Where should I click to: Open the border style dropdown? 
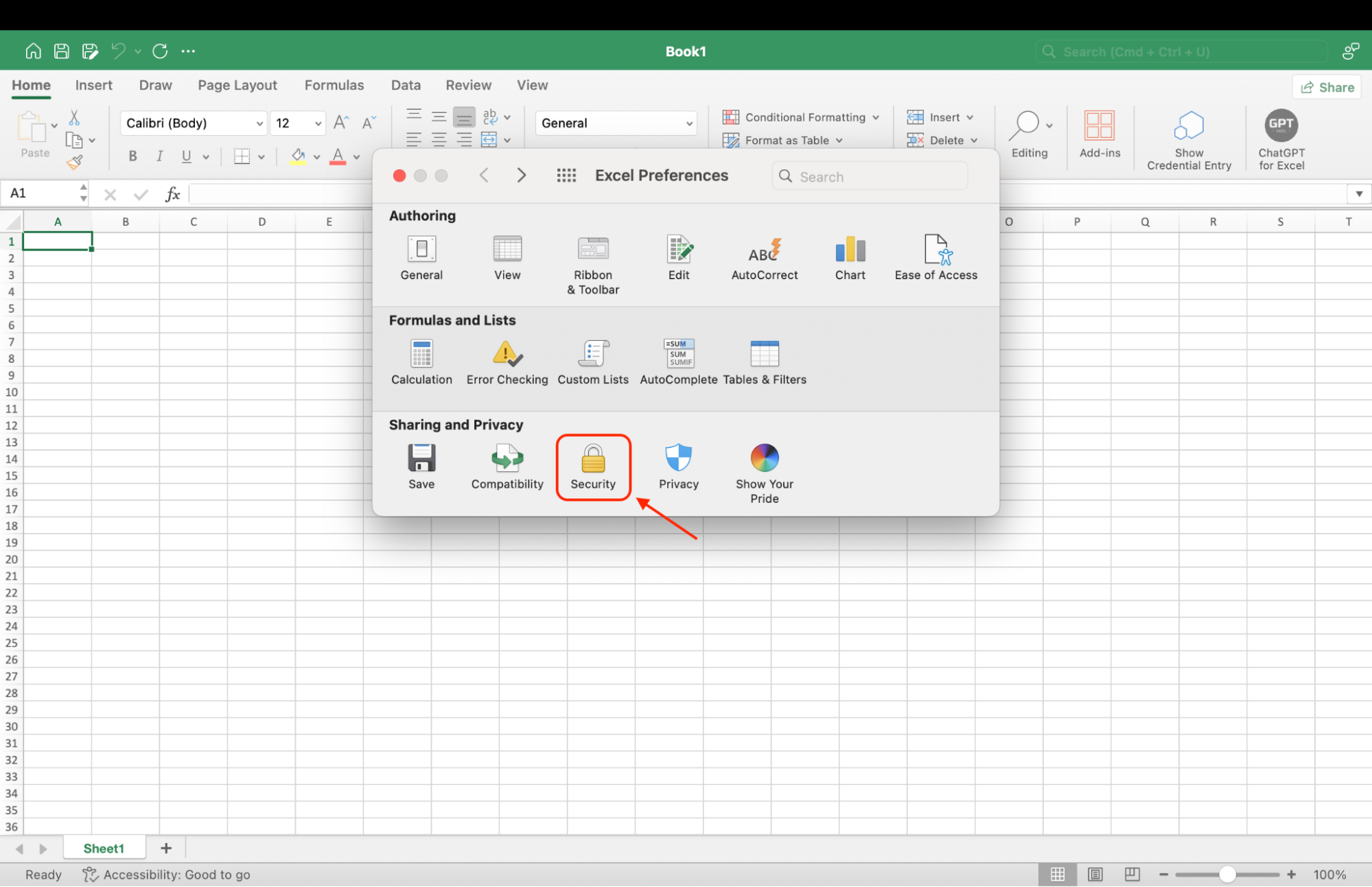pyautogui.click(x=261, y=156)
